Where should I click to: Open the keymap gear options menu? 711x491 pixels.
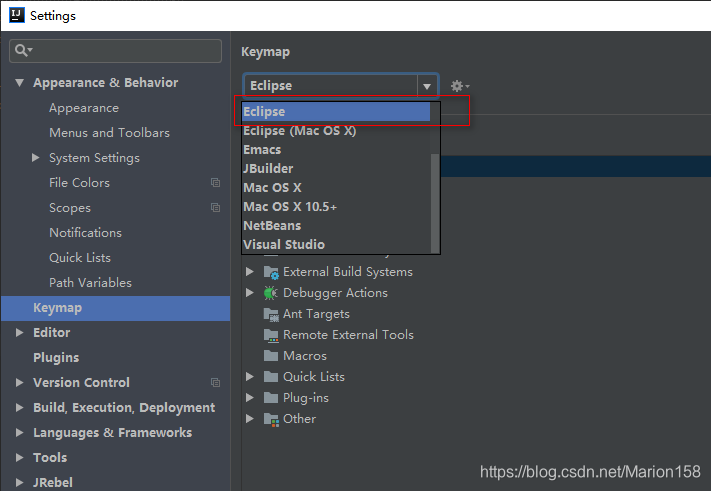pyautogui.click(x=459, y=86)
